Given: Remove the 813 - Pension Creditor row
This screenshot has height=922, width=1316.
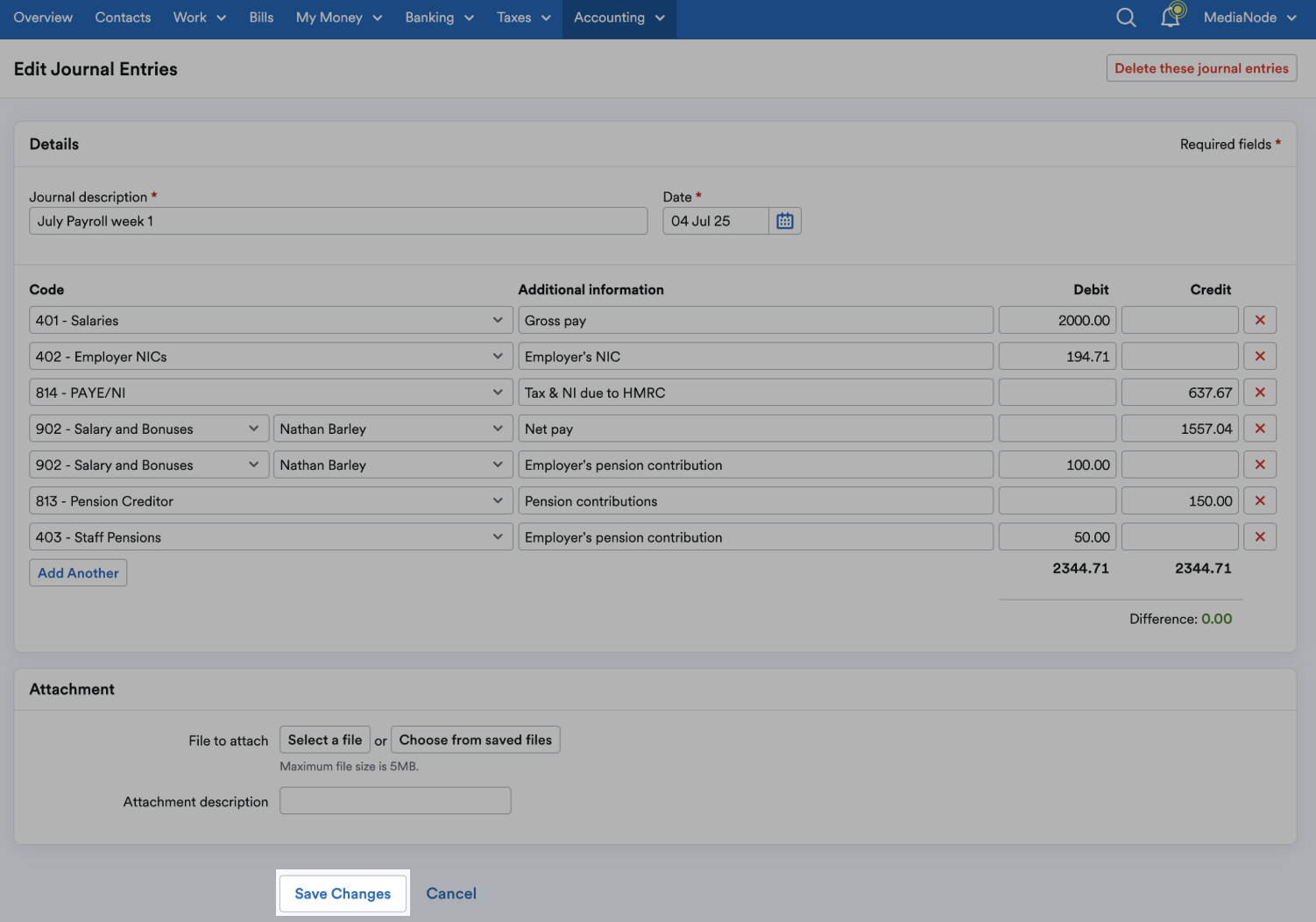Looking at the screenshot, I should tap(1260, 500).
